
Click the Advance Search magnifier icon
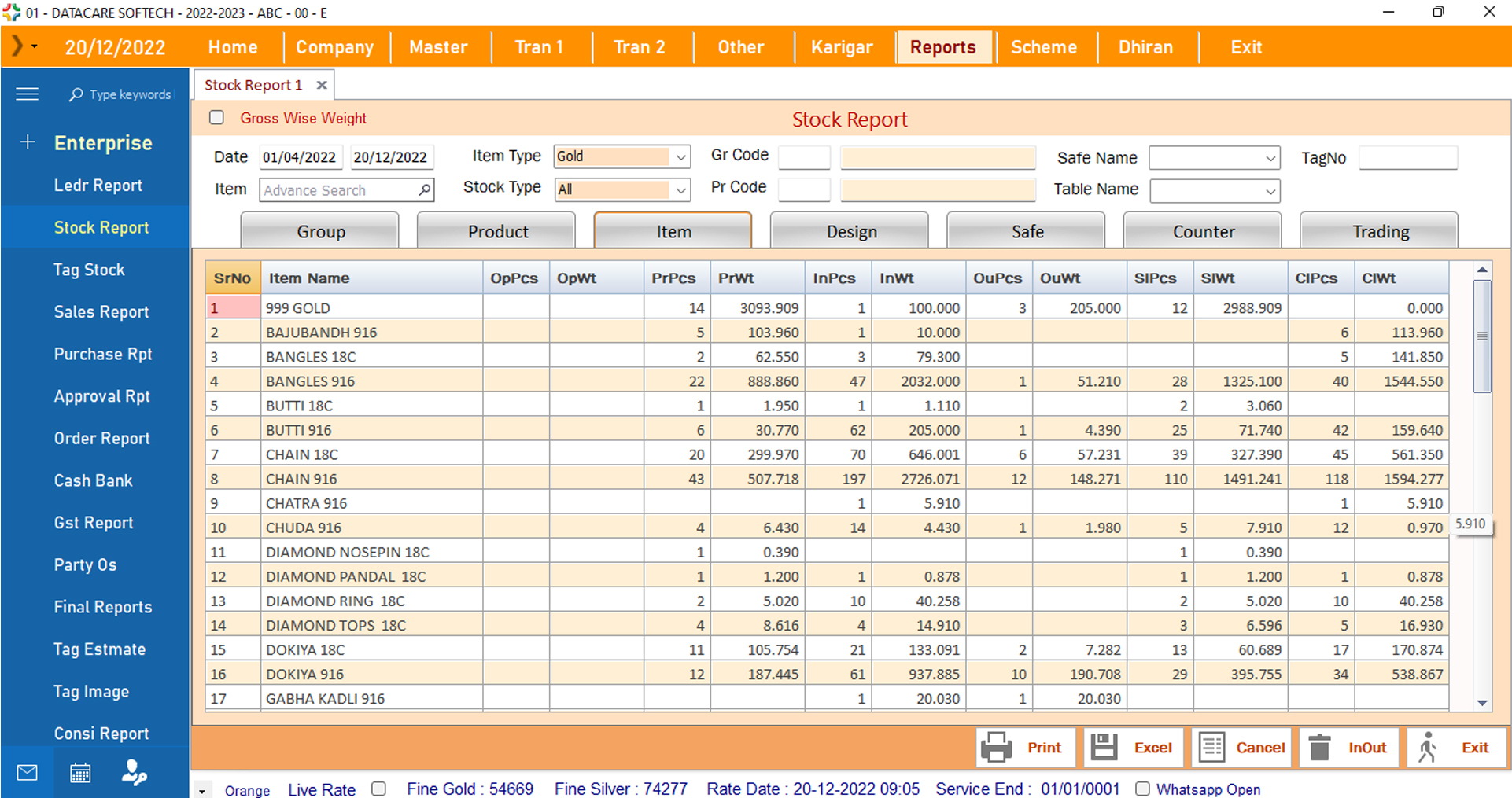[x=424, y=189]
